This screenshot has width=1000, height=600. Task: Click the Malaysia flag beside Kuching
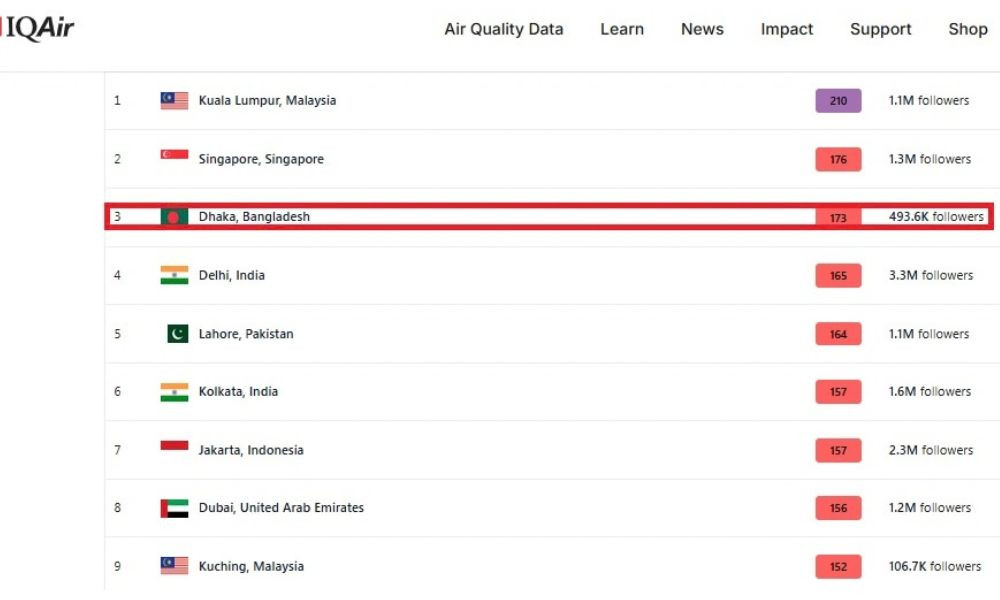click(174, 566)
